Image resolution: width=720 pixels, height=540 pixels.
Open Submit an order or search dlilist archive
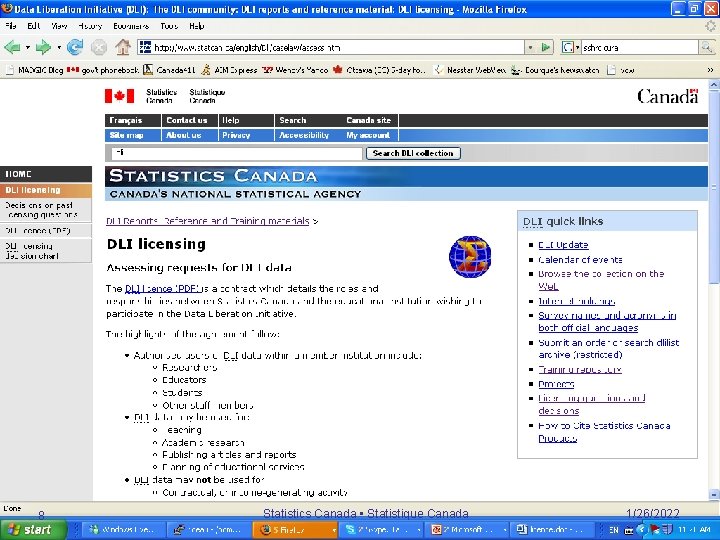click(608, 349)
